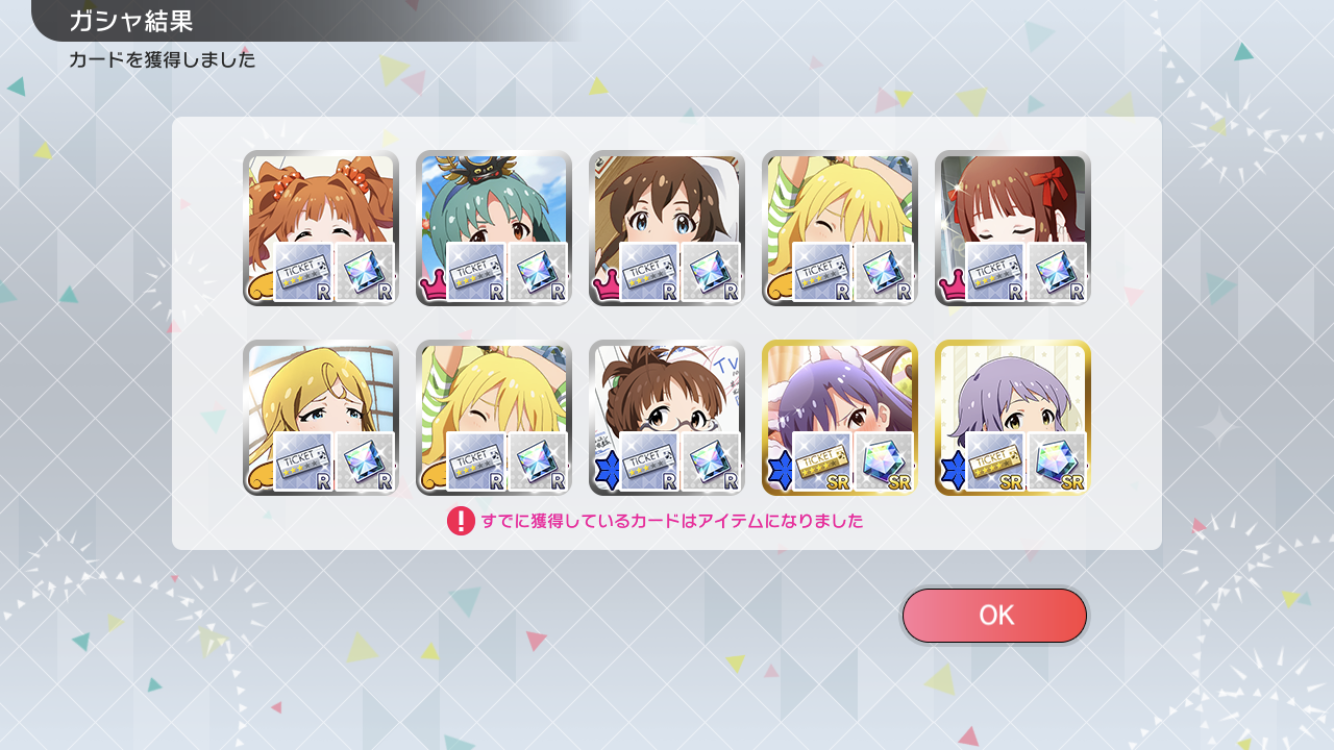Screen dimensions: 1334x750
Task: Click the R crystal icon on first card
Action: (365, 272)
